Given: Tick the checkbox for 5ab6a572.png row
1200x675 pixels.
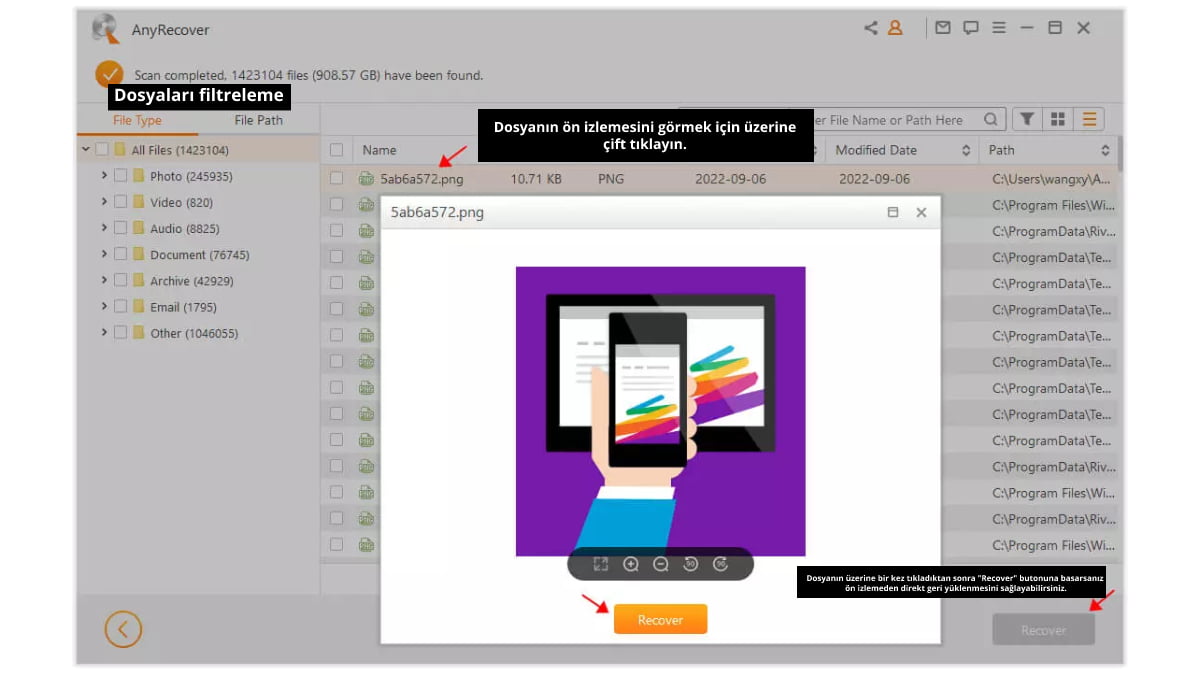Looking at the screenshot, I should pyautogui.click(x=337, y=179).
